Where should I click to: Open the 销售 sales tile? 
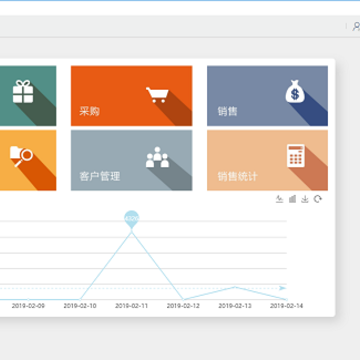(267, 96)
